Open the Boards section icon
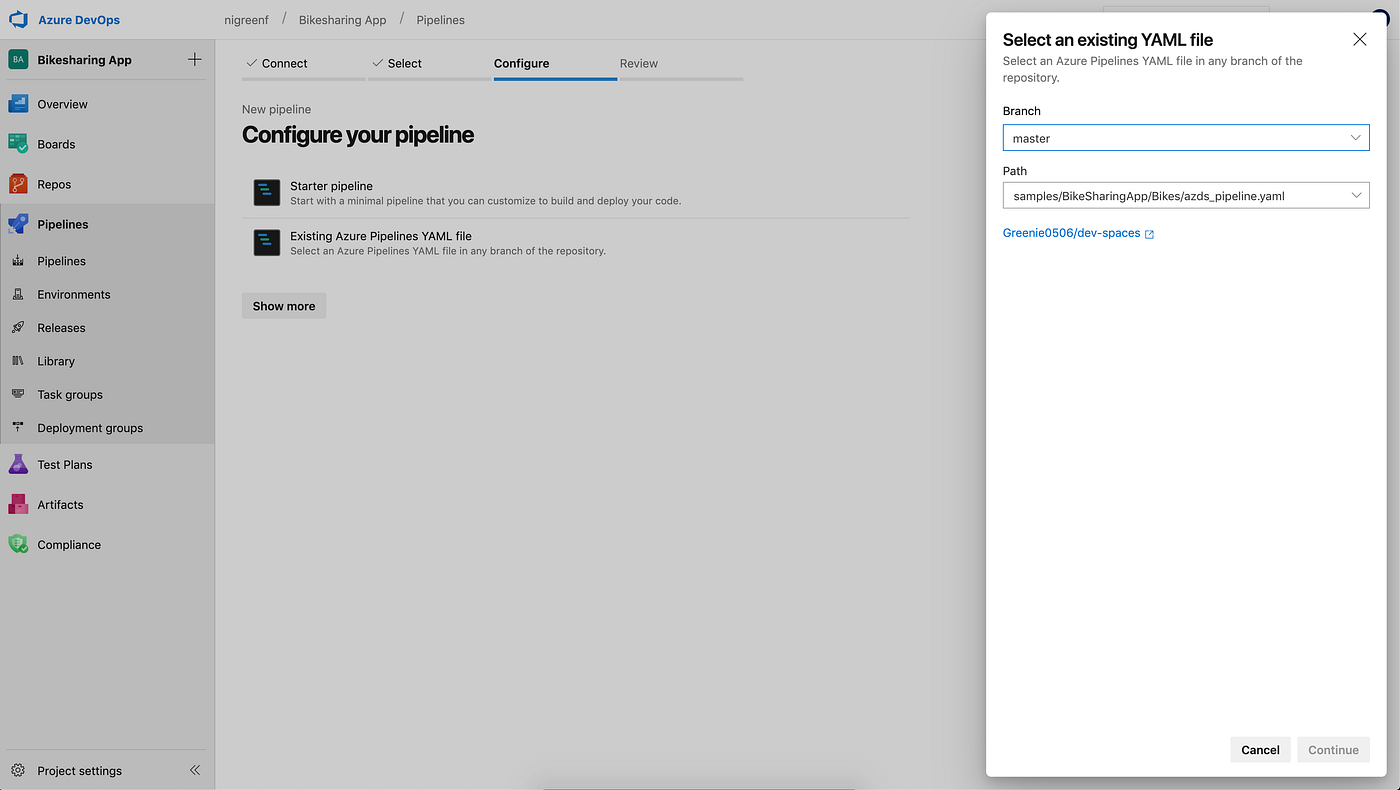Image resolution: width=1400 pixels, height=790 pixels. [18, 144]
